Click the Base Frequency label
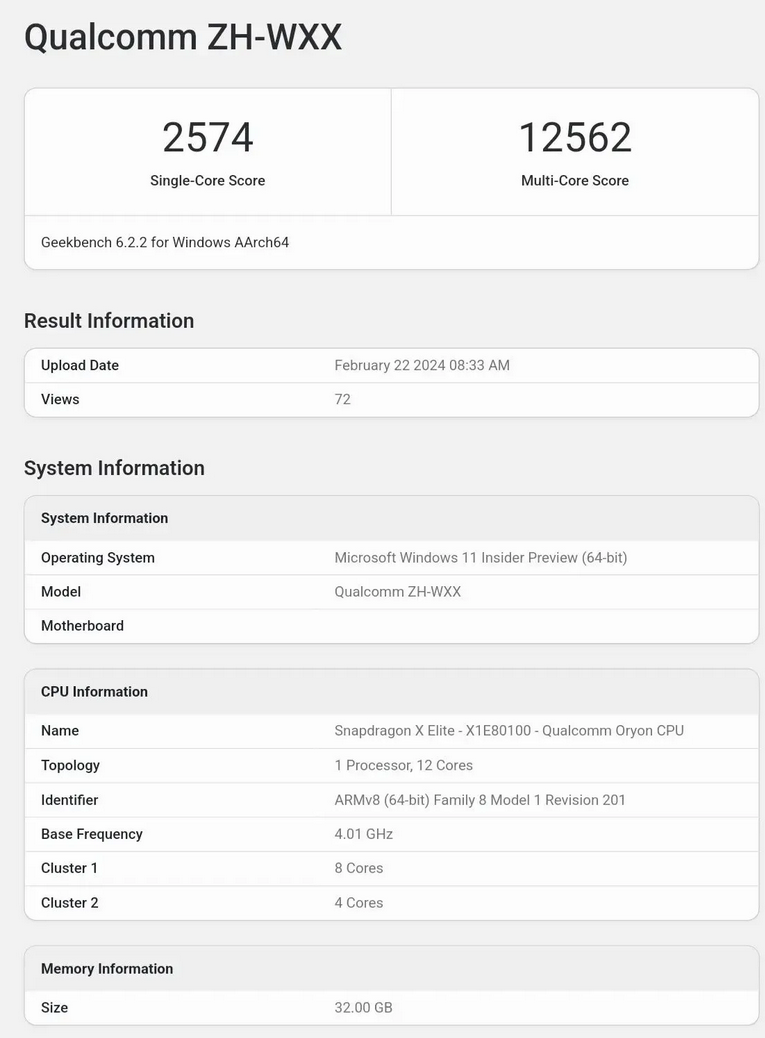Viewport: 765px width, 1038px height. [92, 834]
